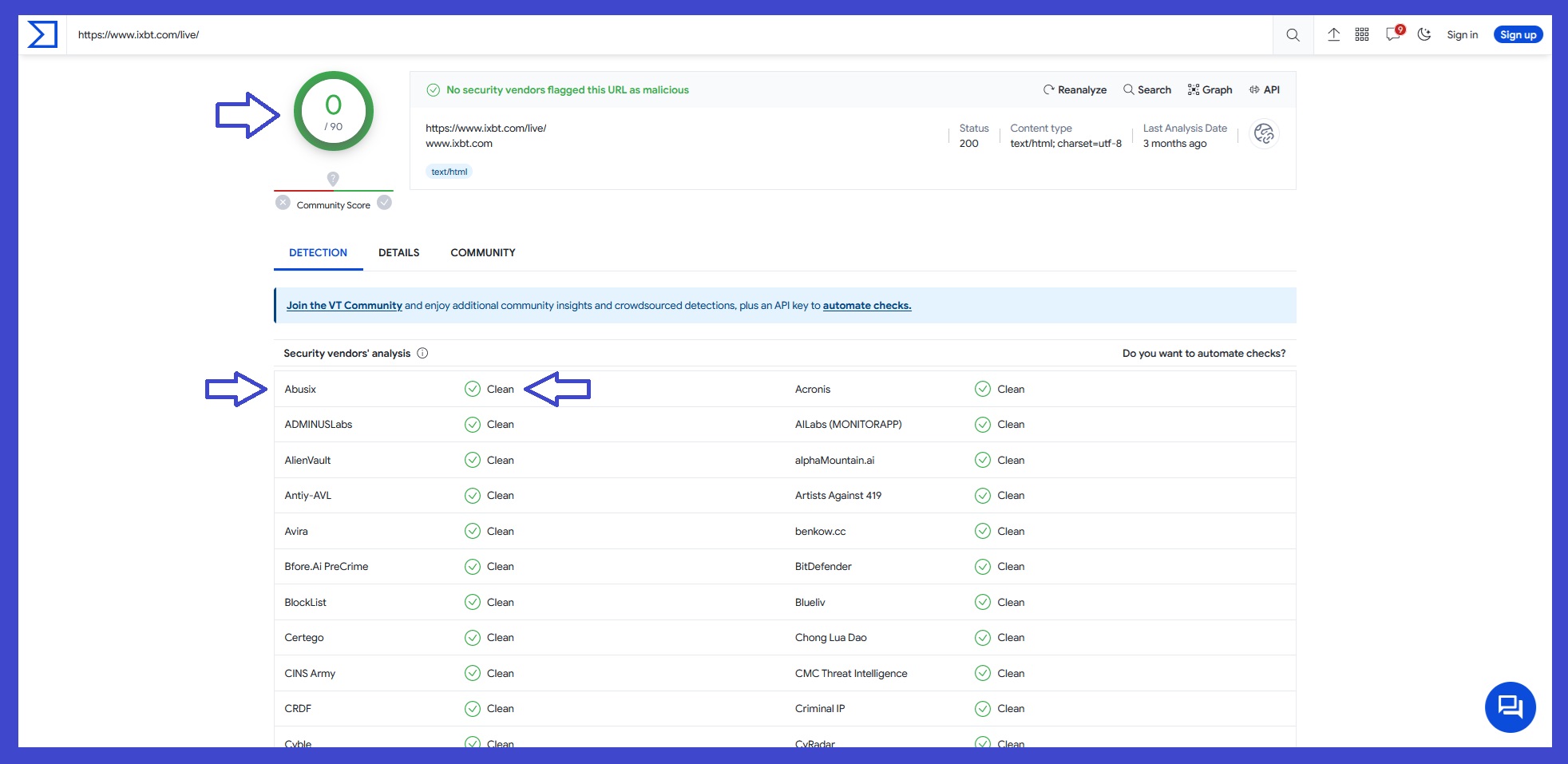Click Join the VT Community link

point(344,305)
